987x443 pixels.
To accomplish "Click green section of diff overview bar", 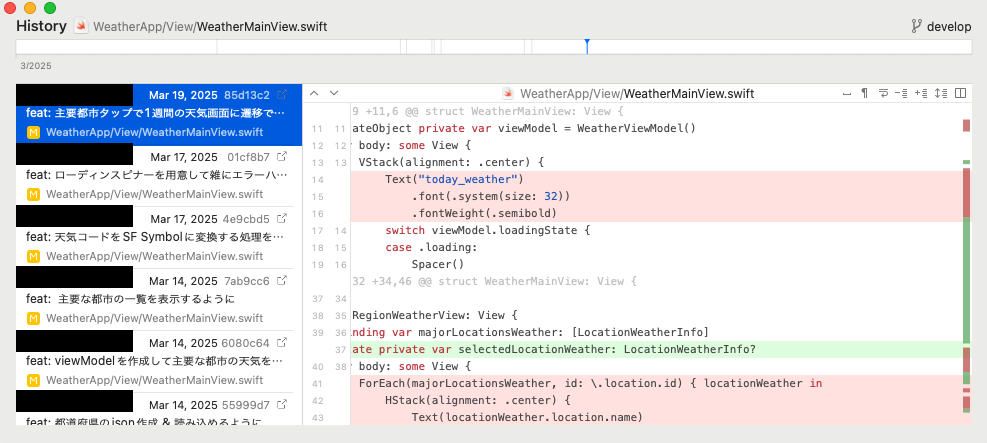I will 966,280.
